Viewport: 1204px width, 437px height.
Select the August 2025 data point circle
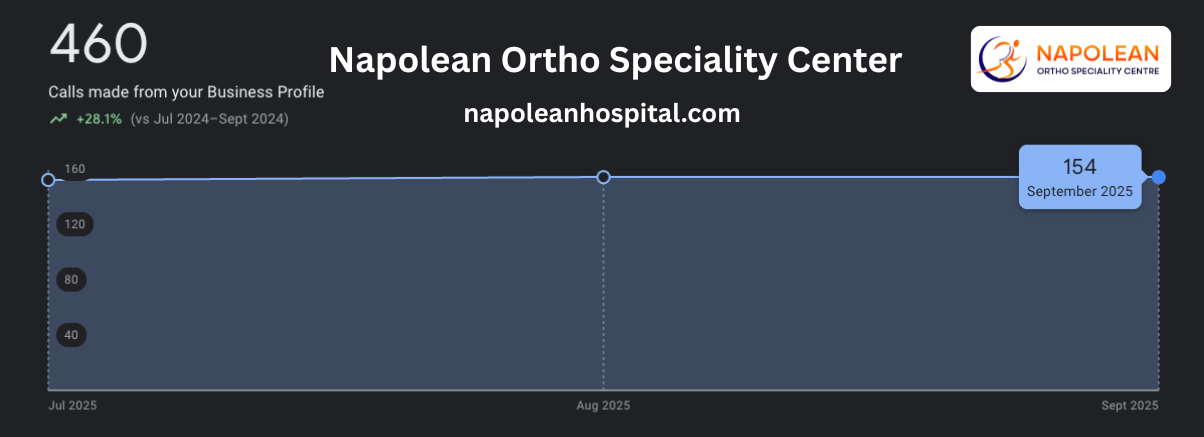(x=603, y=177)
